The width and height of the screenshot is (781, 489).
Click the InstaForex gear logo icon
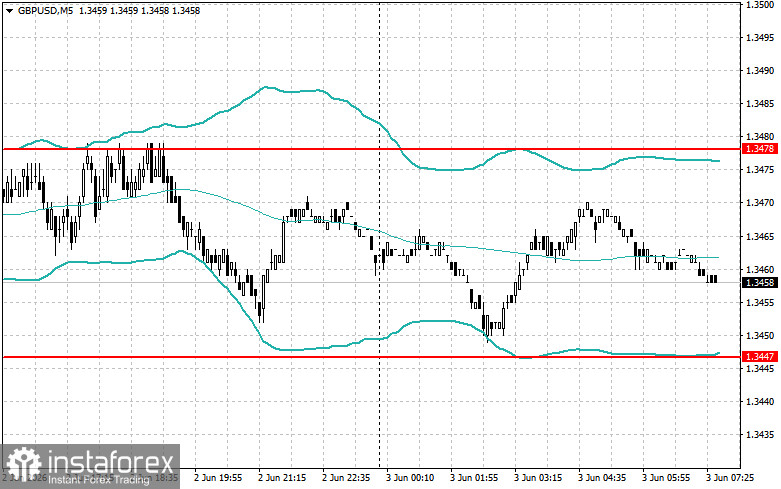coord(23,464)
